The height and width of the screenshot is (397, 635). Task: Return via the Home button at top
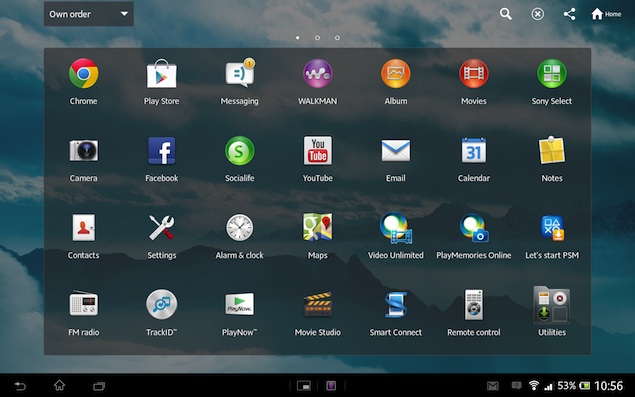click(606, 14)
